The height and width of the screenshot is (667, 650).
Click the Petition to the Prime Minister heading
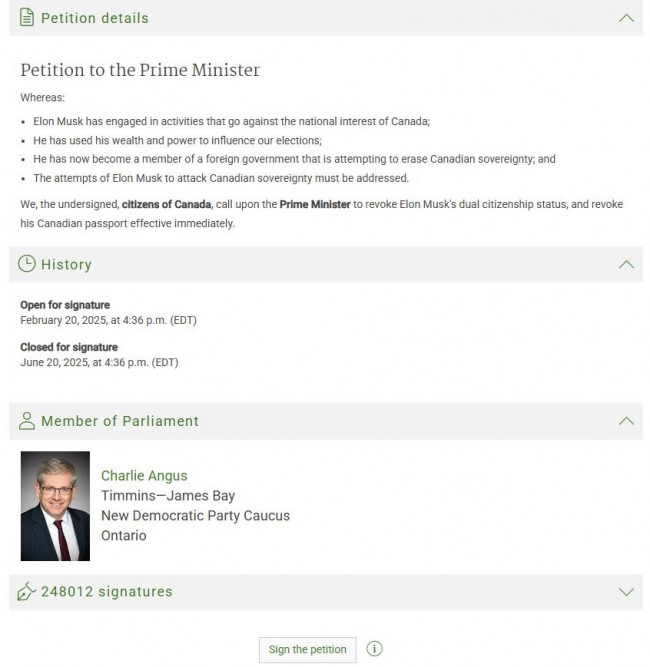[140, 70]
